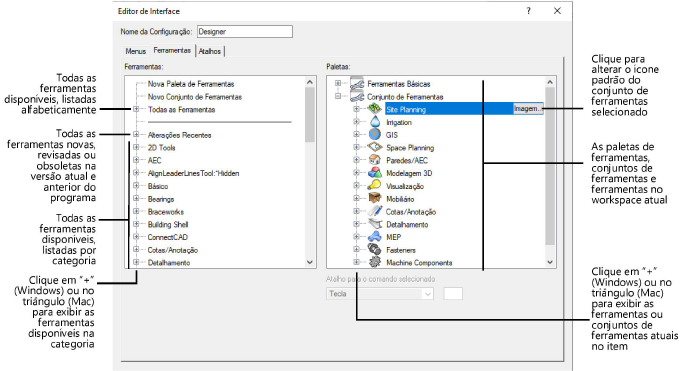Screen dimensions: 686x371
Task: Expand Alterações Recentes category
Action: pos(136,134)
